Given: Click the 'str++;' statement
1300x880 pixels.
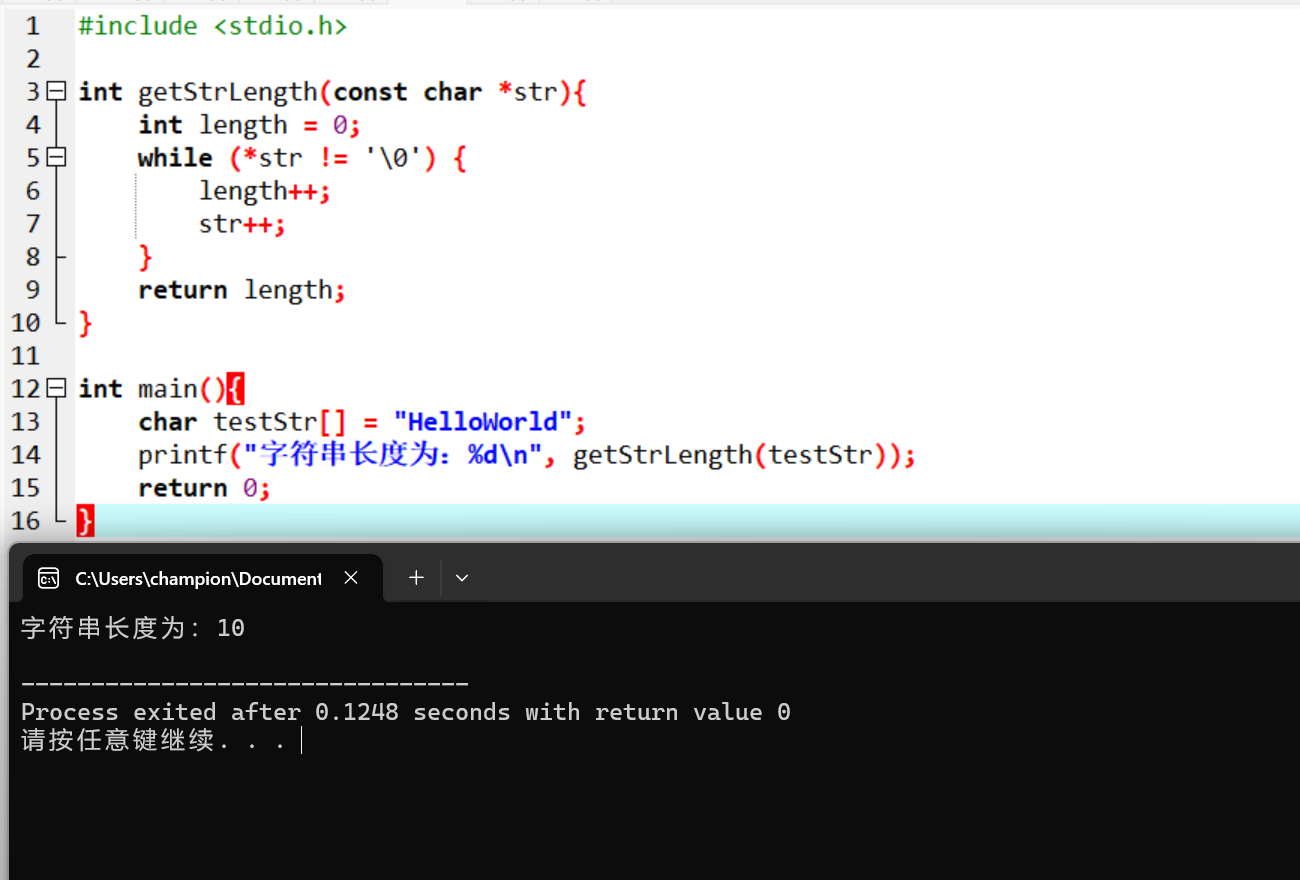Looking at the screenshot, I should coord(242,224).
